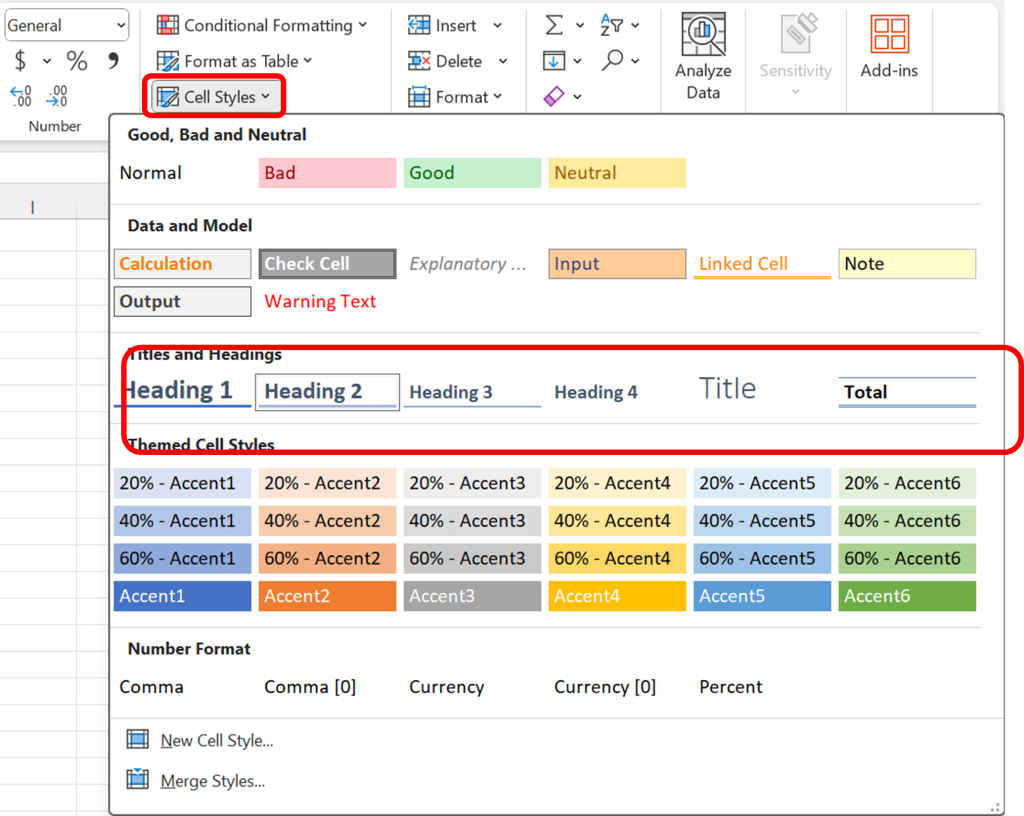The image size is (1024, 816).
Task: Click the Format as Table icon
Action: point(168,61)
